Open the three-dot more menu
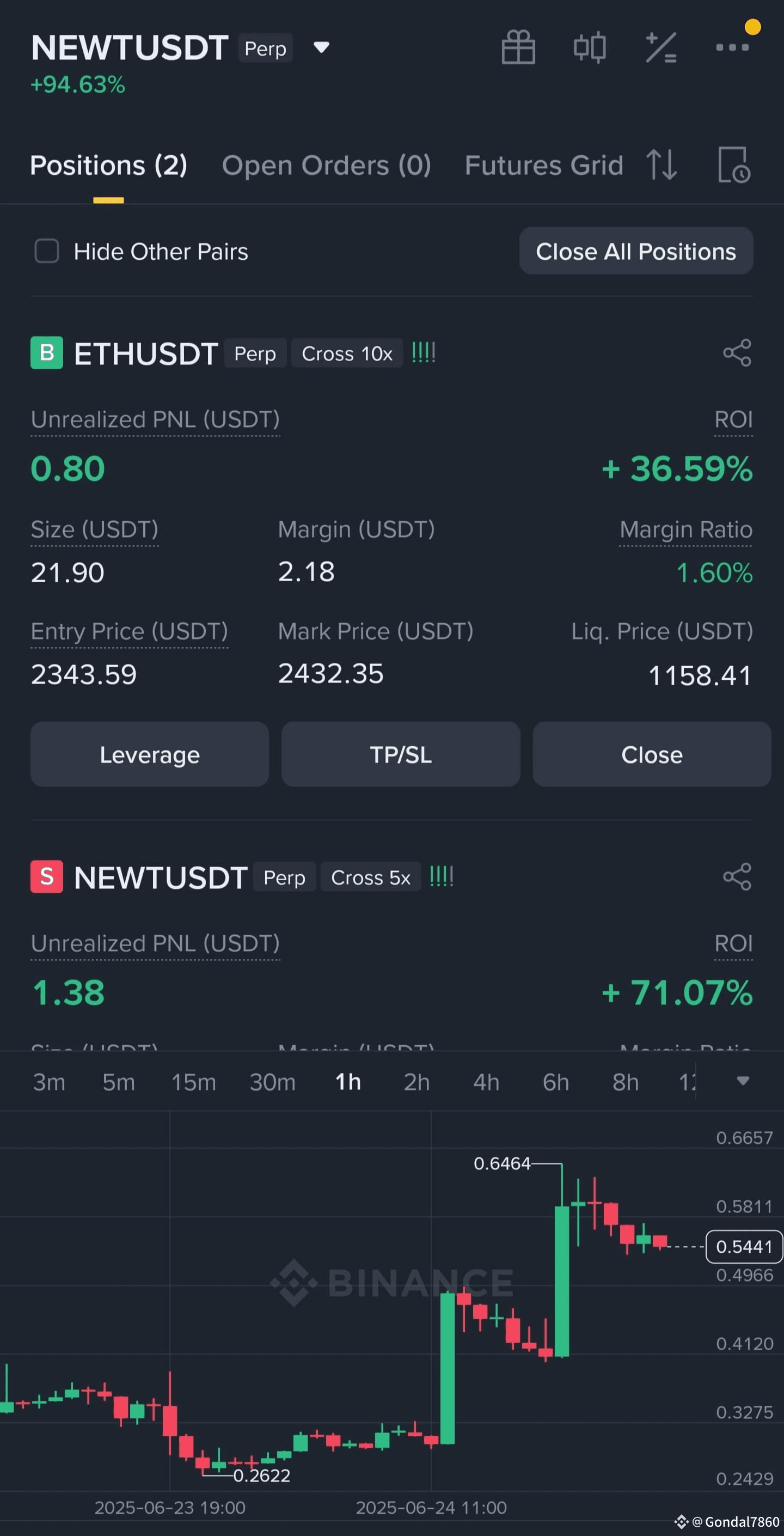 point(732,47)
